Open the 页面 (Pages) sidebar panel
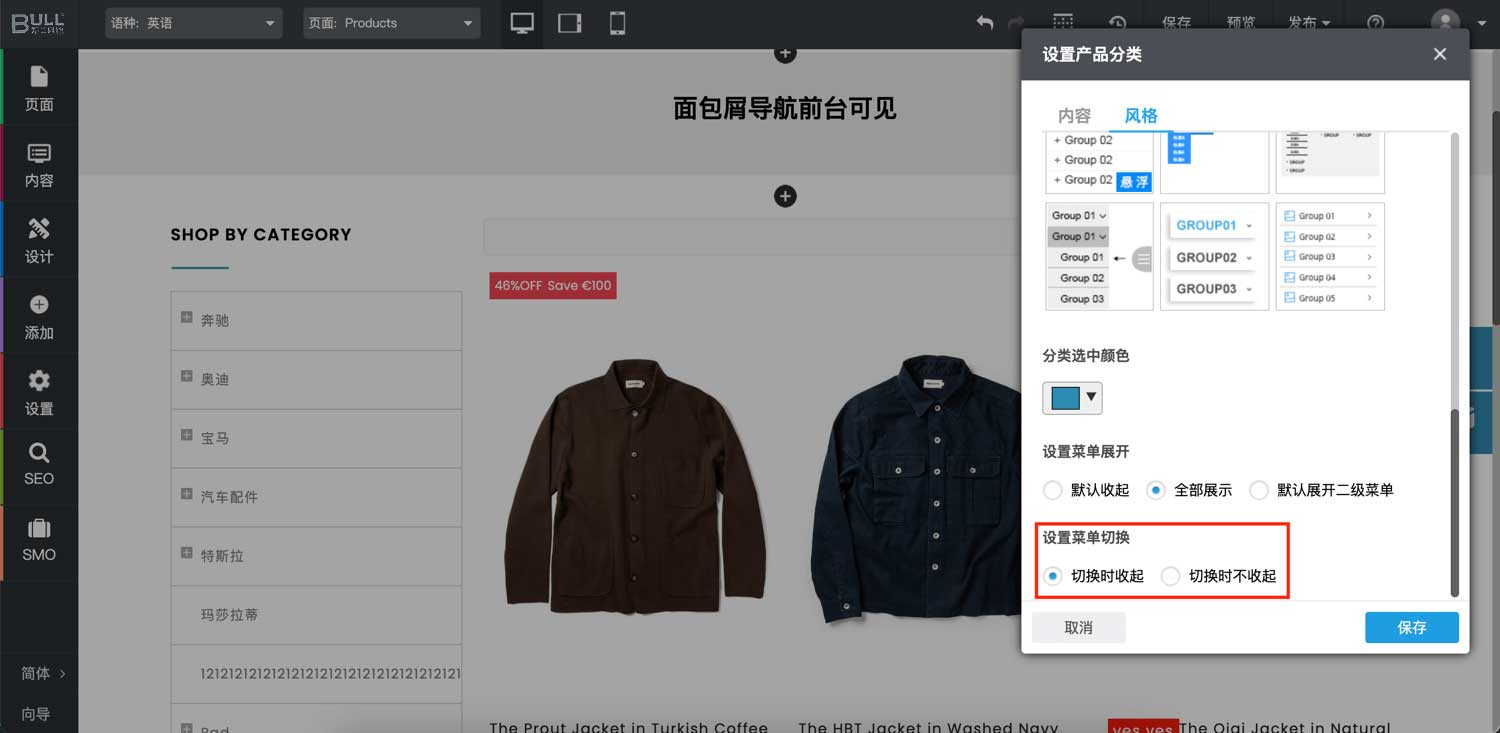Image resolution: width=1500 pixels, height=733 pixels. 39,88
